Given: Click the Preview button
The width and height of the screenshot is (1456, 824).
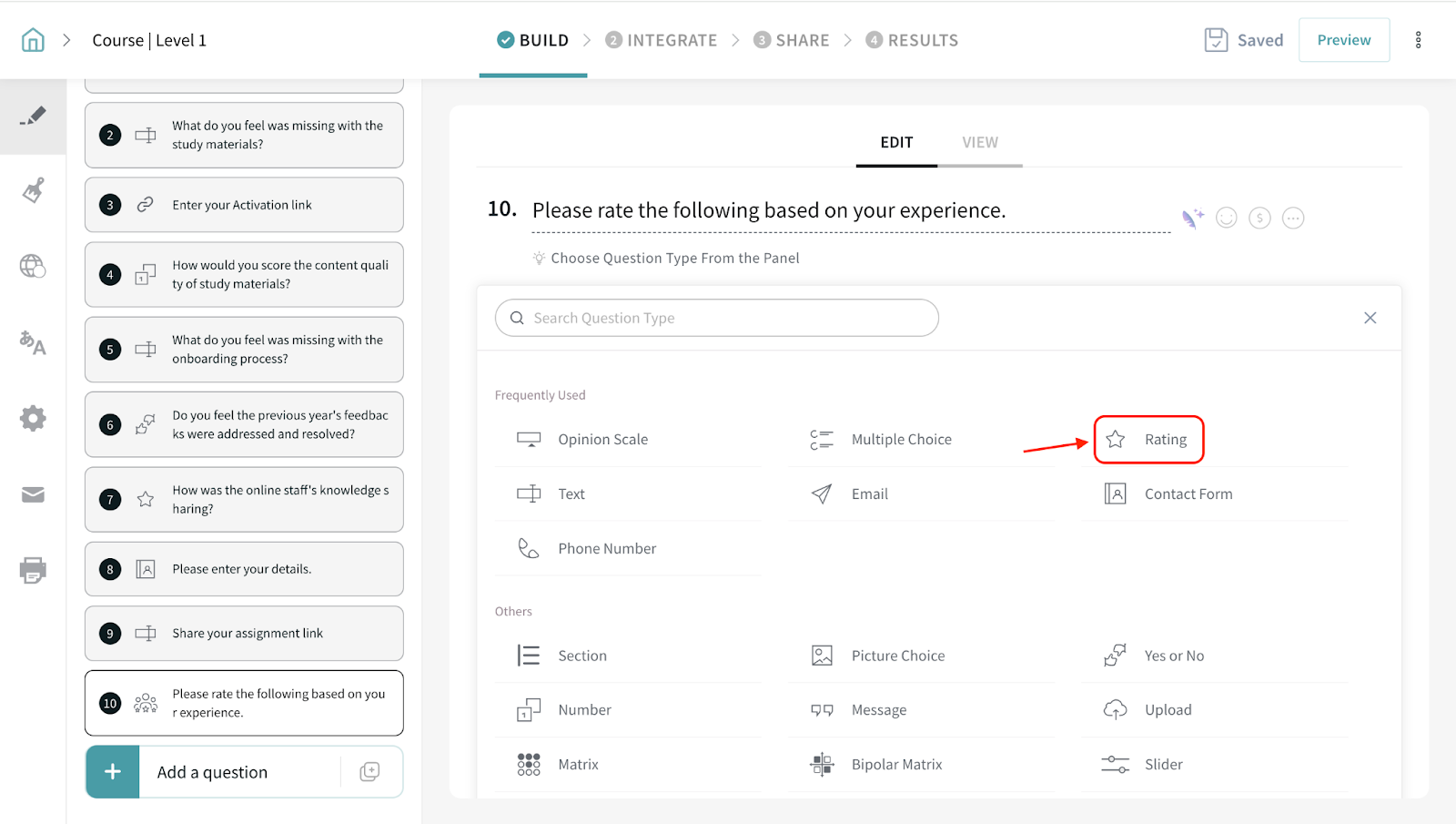Looking at the screenshot, I should click(x=1343, y=40).
